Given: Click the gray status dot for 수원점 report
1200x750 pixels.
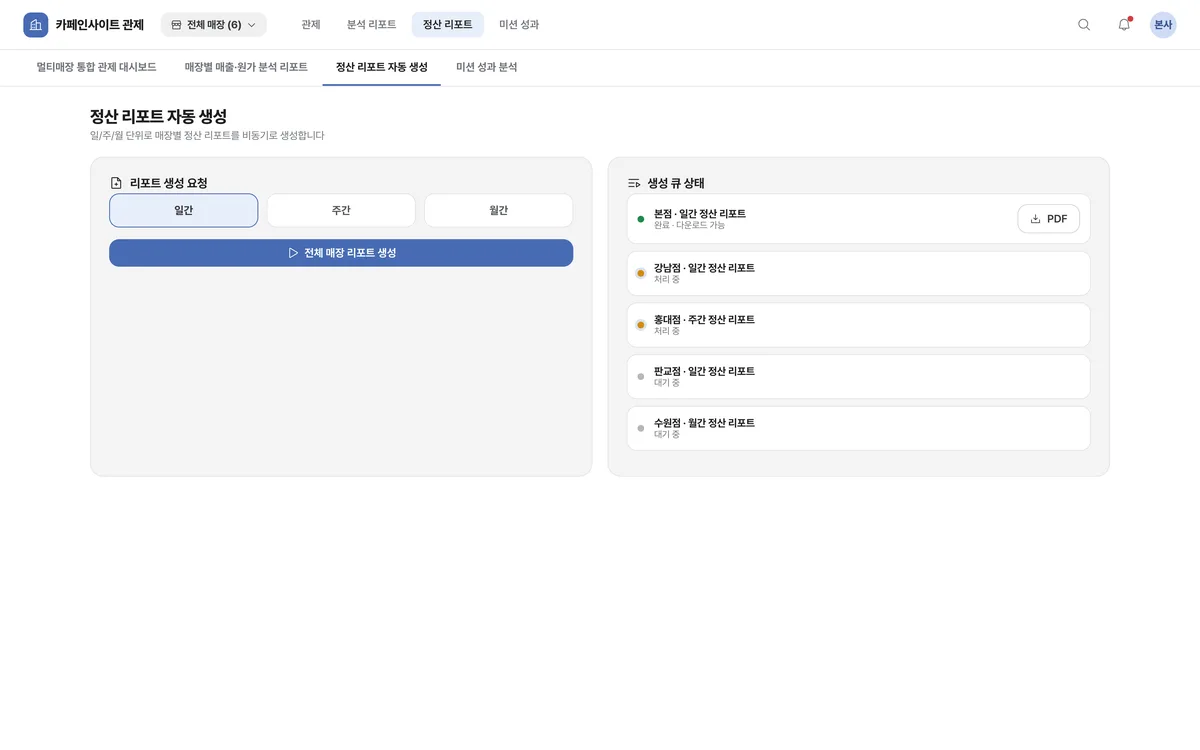Looking at the screenshot, I should pos(641,428).
